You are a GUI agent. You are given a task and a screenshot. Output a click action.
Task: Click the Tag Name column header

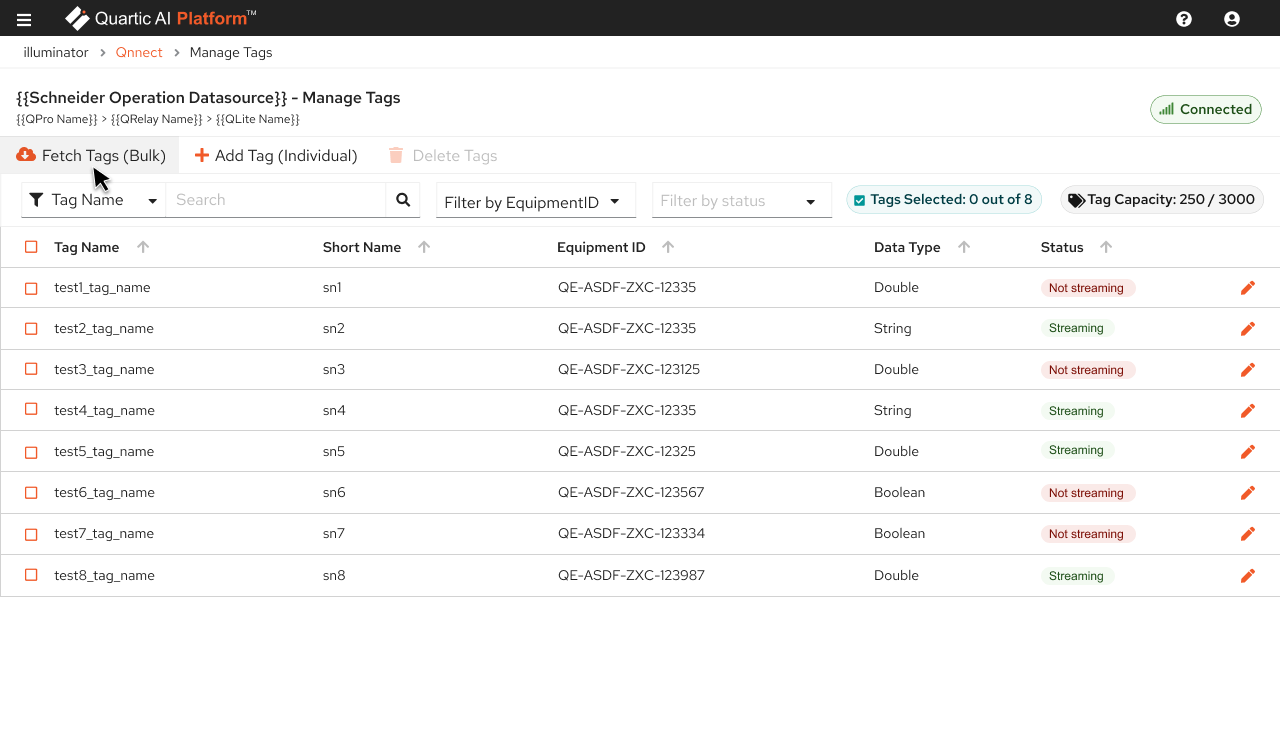[87, 247]
